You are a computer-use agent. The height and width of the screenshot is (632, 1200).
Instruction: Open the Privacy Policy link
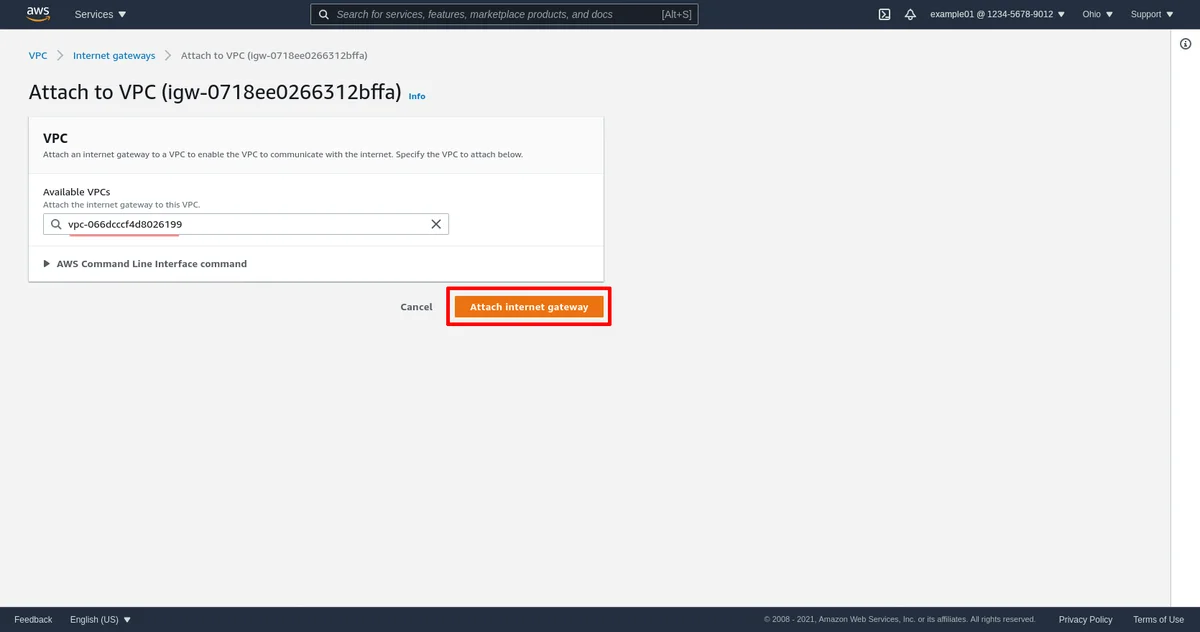point(1085,619)
